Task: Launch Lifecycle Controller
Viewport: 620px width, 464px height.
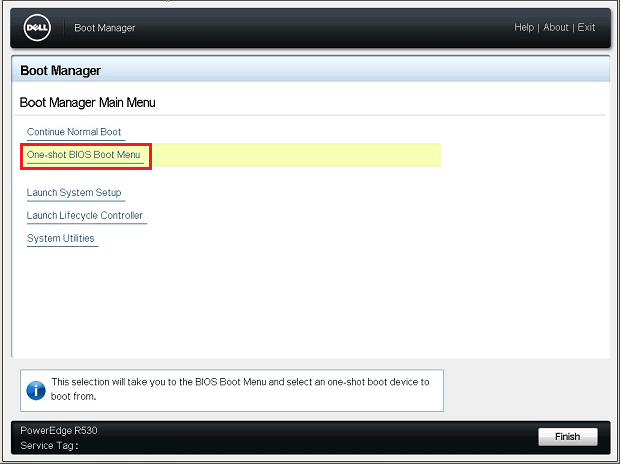Action: [85, 215]
